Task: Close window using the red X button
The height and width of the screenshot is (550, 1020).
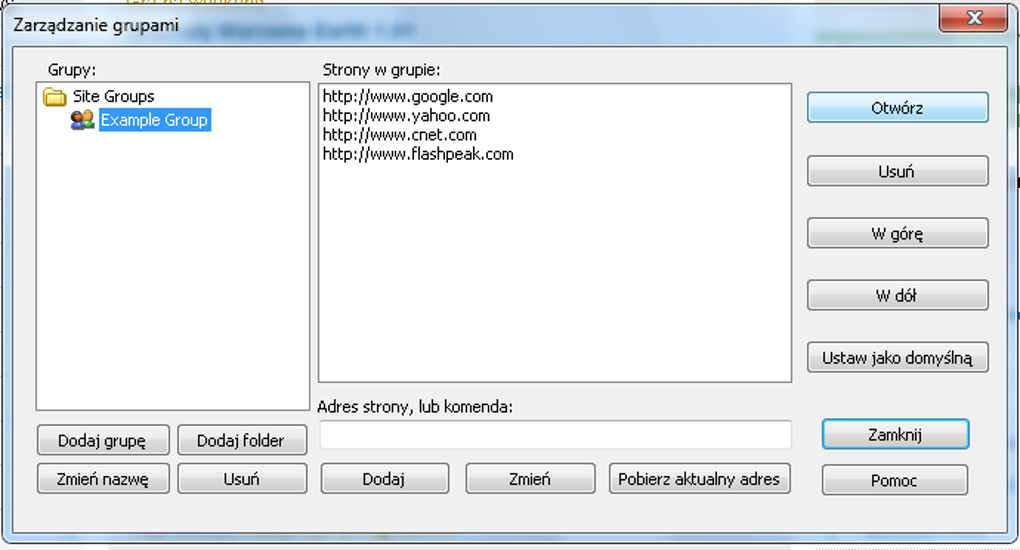Action: (973, 18)
